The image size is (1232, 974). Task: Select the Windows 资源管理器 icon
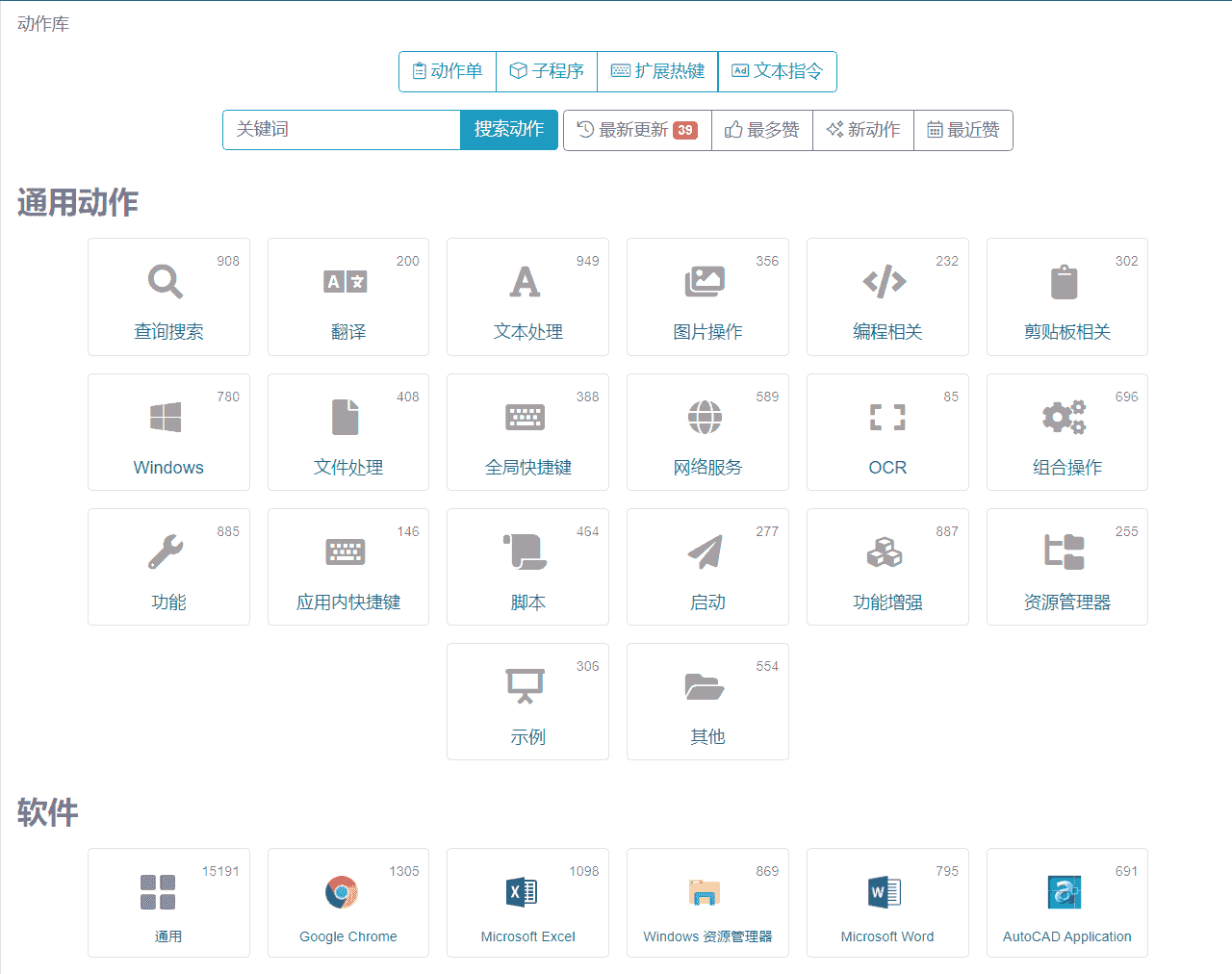tap(705, 892)
